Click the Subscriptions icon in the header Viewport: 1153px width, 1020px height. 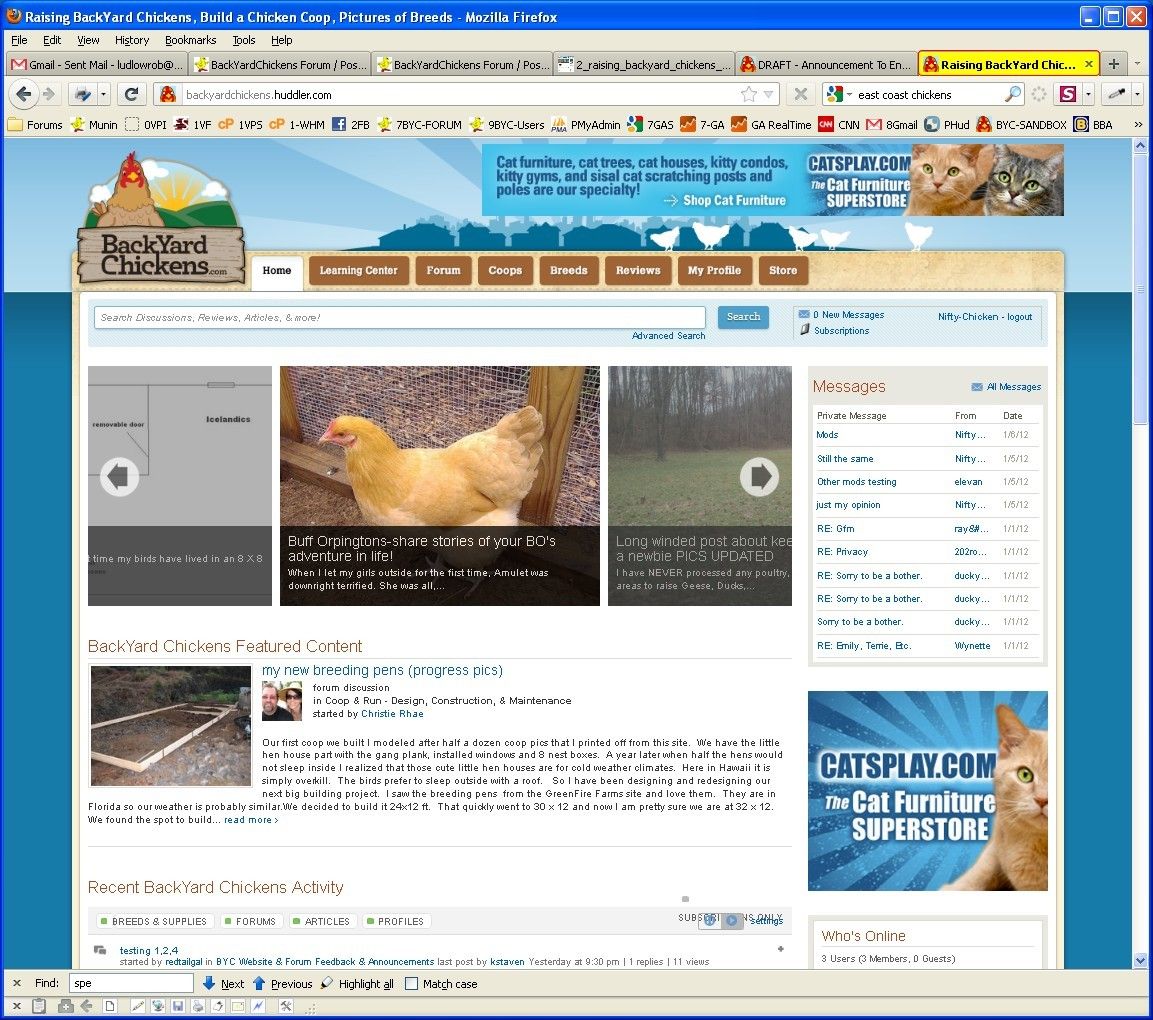[804, 330]
